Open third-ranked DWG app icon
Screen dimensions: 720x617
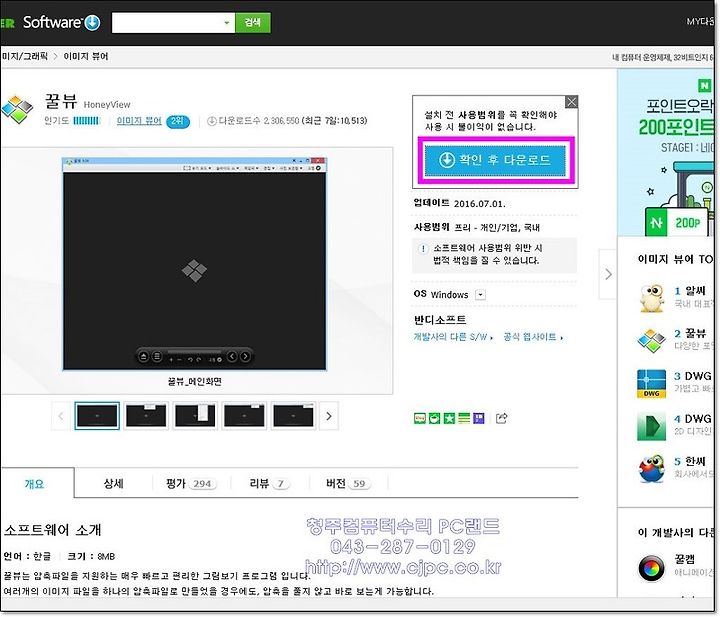pos(652,383)
